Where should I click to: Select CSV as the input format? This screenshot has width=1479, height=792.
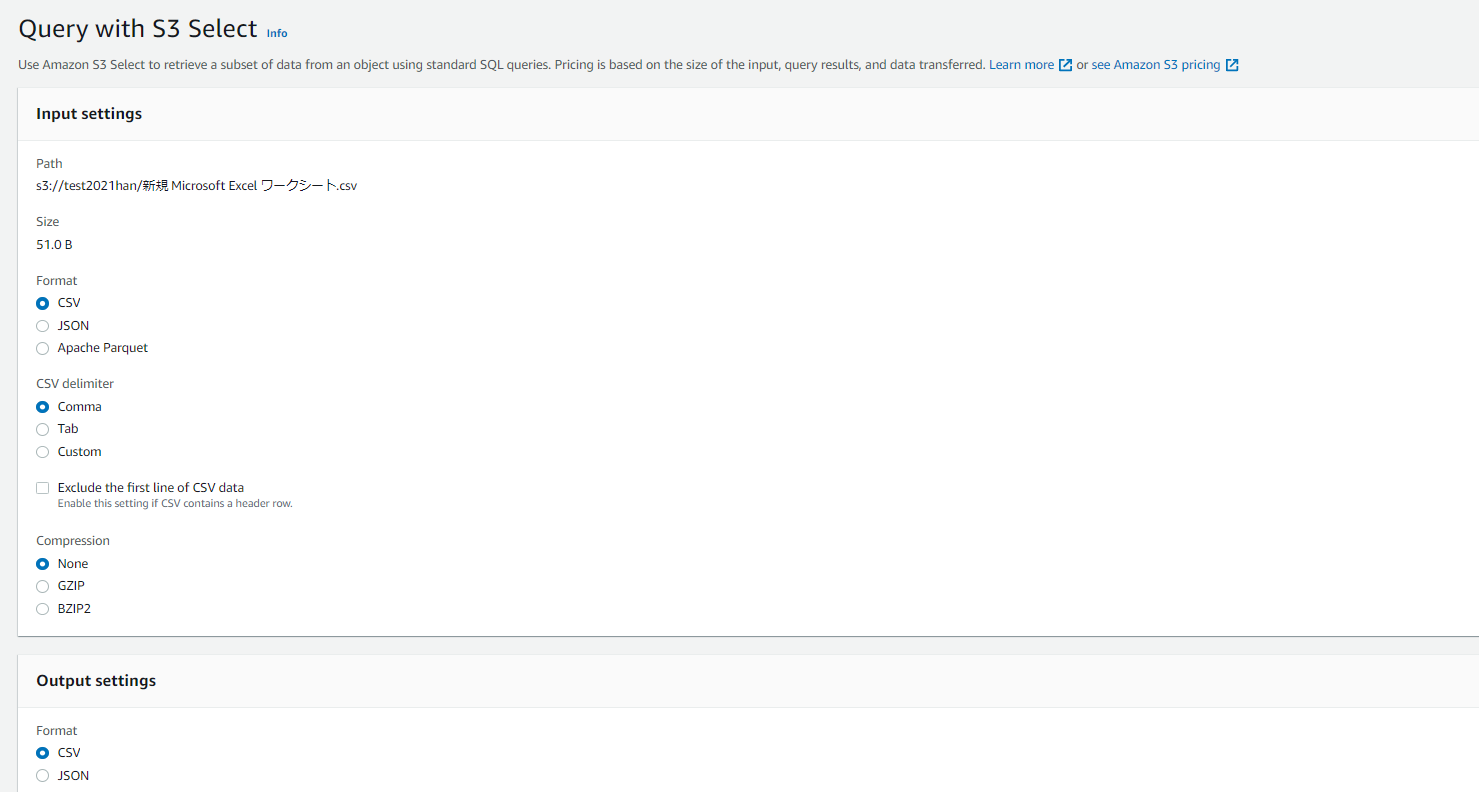point(42,302)
